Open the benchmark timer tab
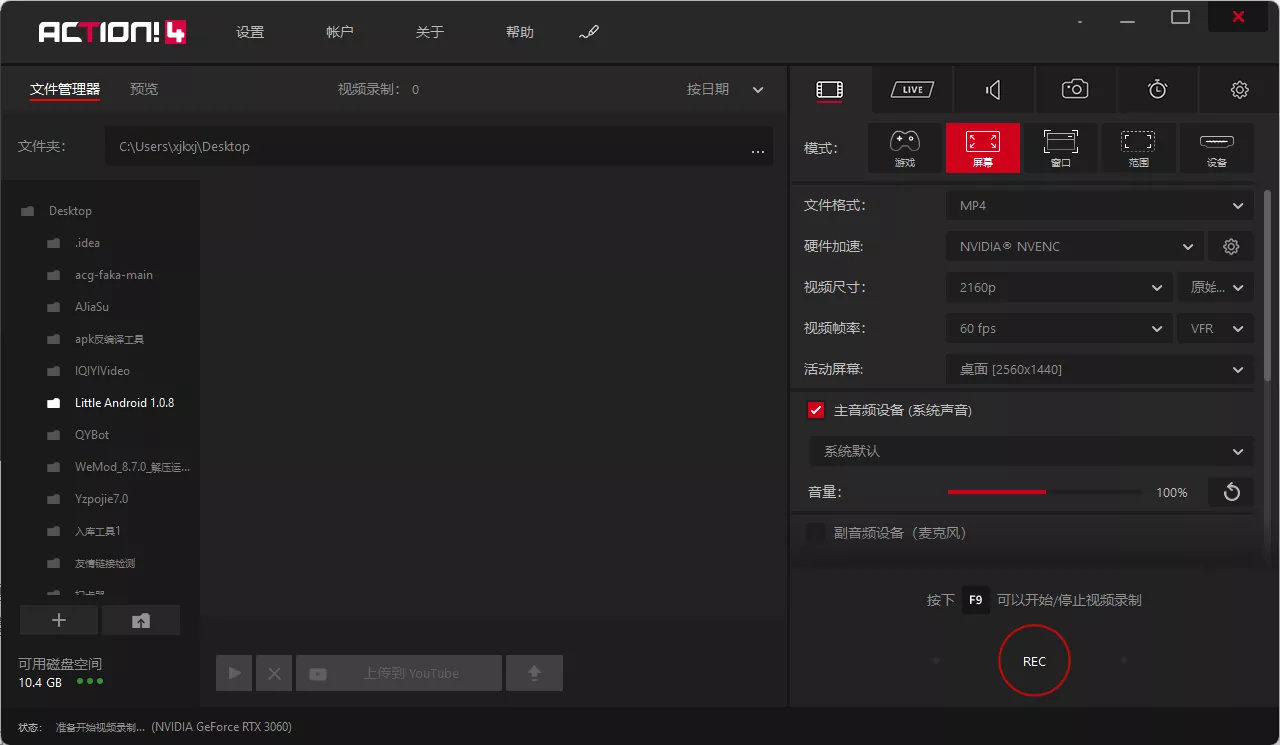This screenshot has width=1280, height=745. click(x=1157, y=90)
